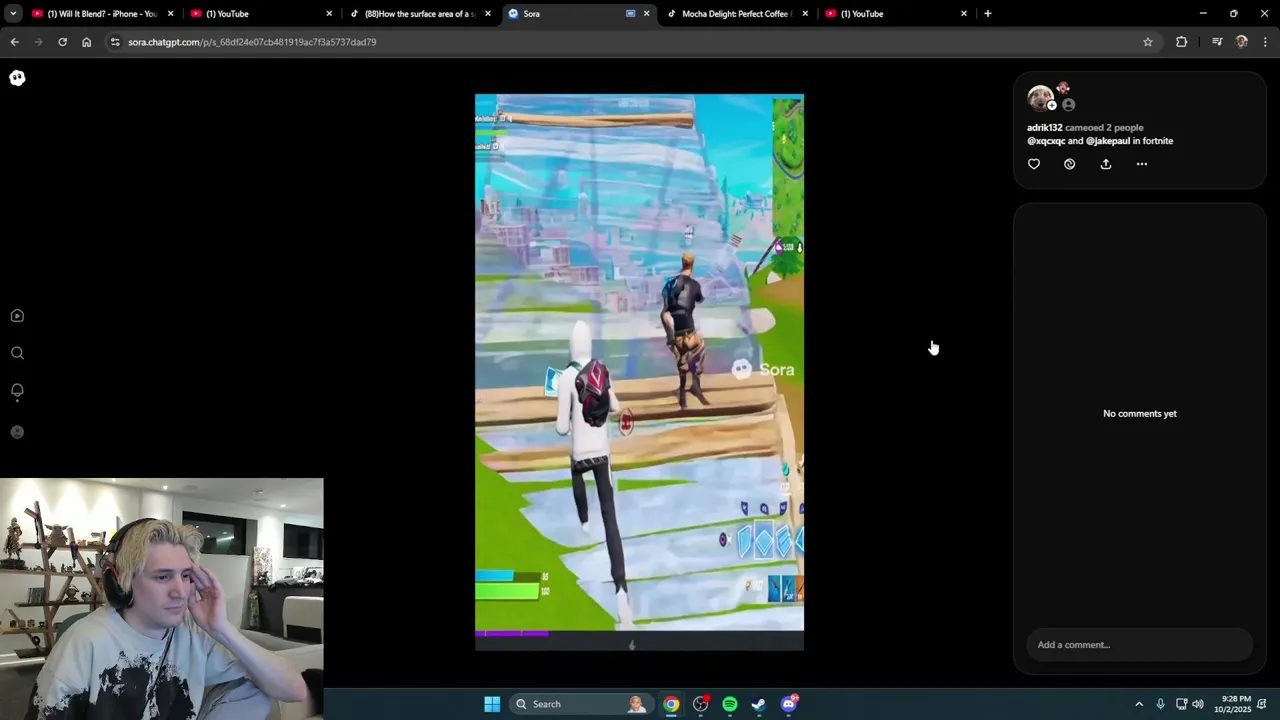This screenshot has width=1280, height=720.
Task: Click adrik132's profile avatar
Action: (x=1040, y=98)
